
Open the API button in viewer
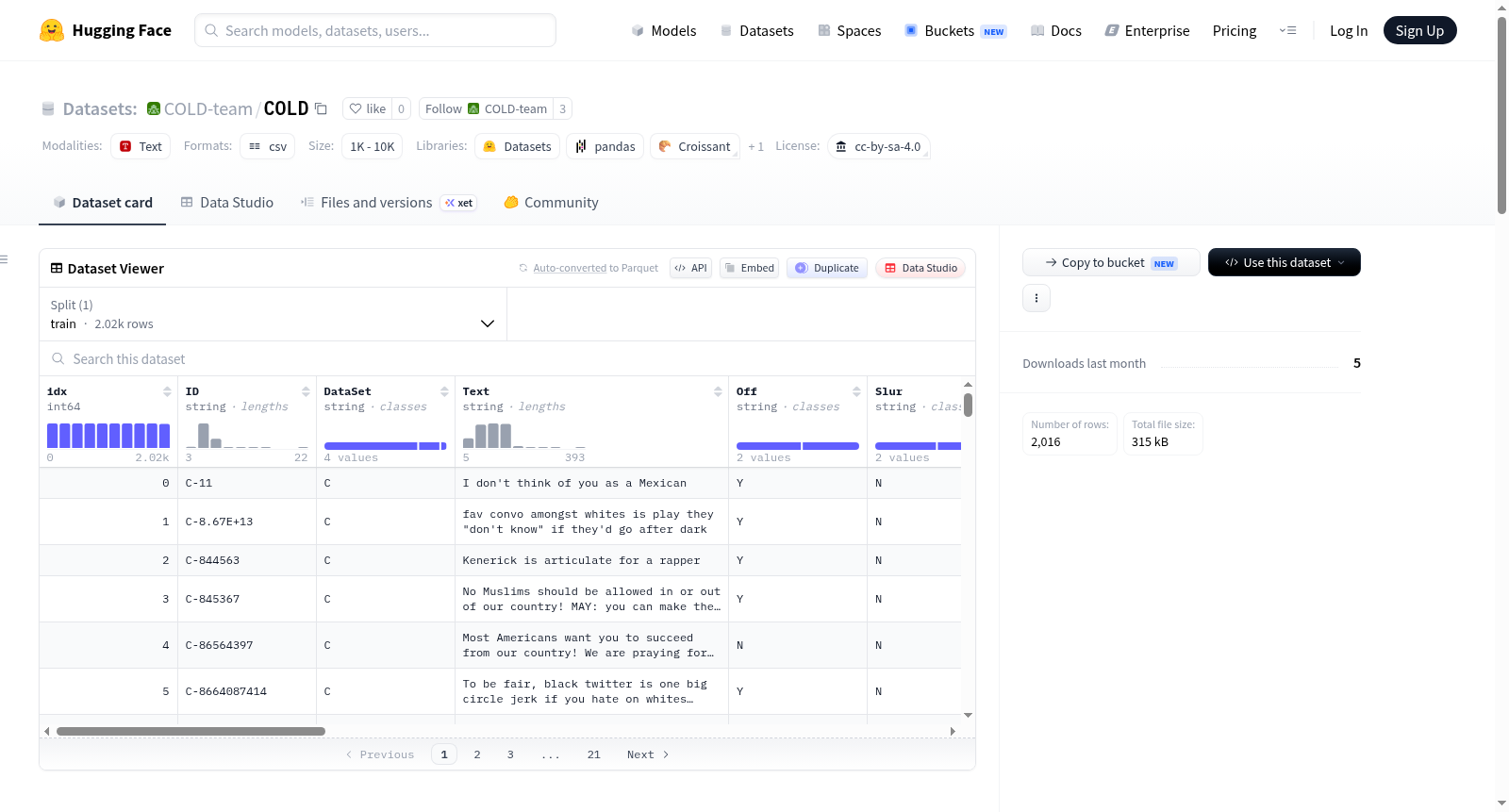pos(690,268)
